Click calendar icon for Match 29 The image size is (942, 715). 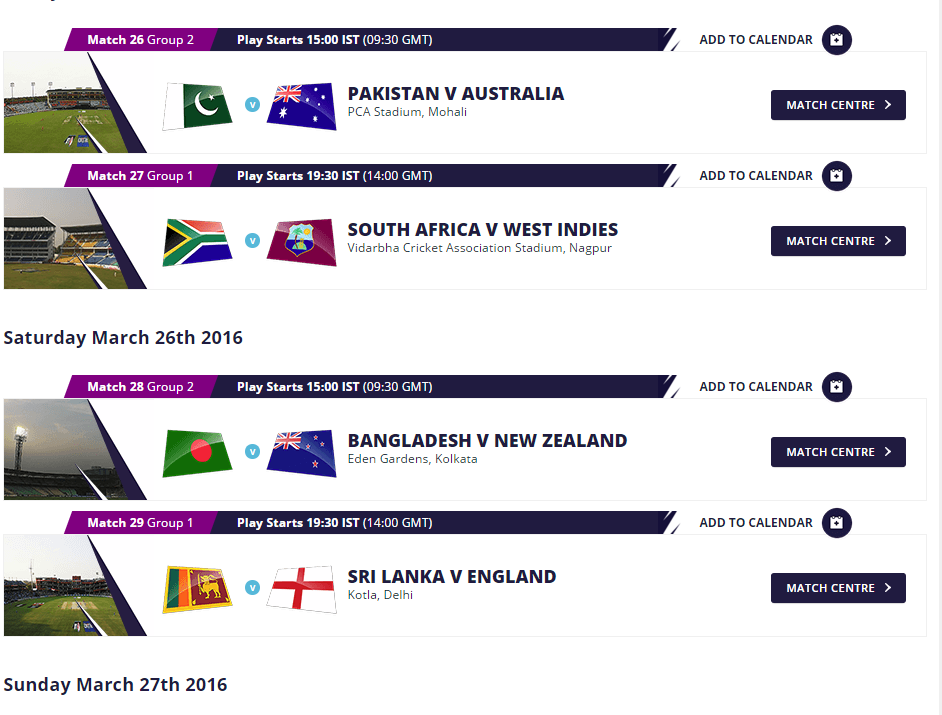[x=837, y=523]
